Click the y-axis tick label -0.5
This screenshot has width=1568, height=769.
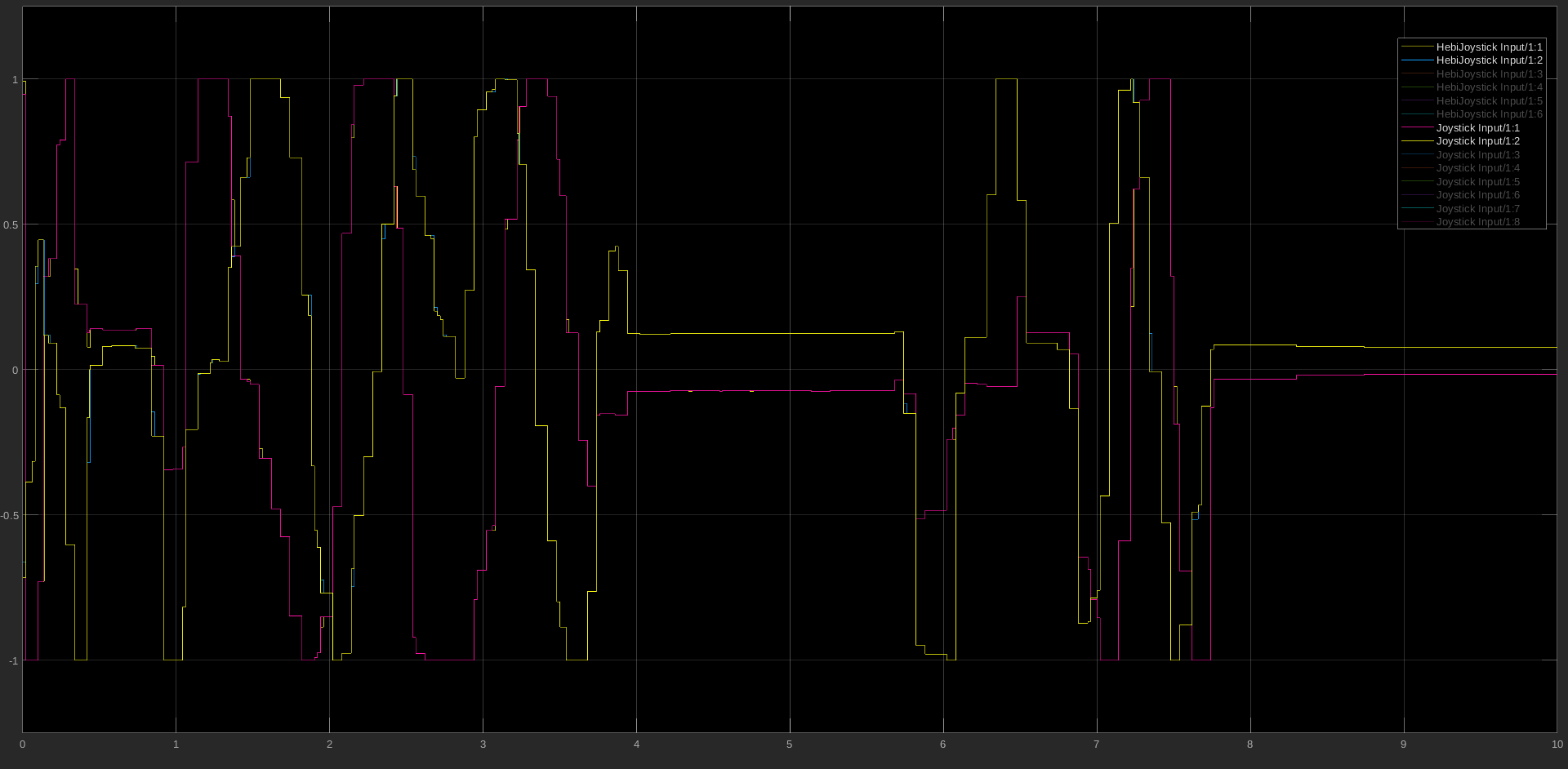click(9, 516)
